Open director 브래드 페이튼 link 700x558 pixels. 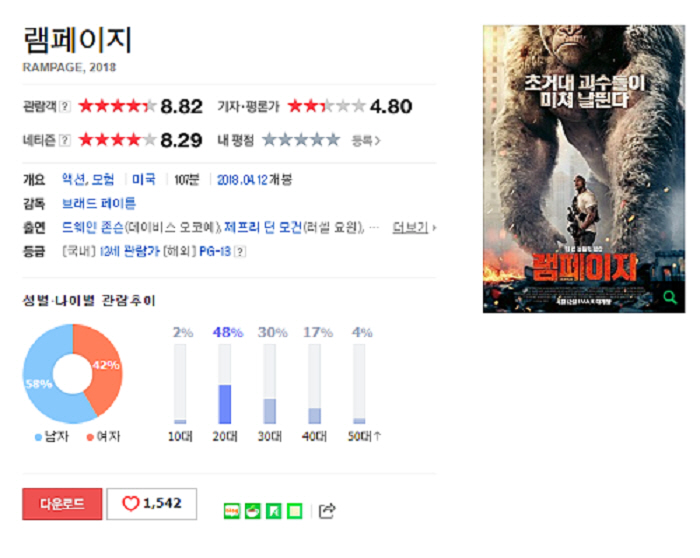click(x=99, y=204)
